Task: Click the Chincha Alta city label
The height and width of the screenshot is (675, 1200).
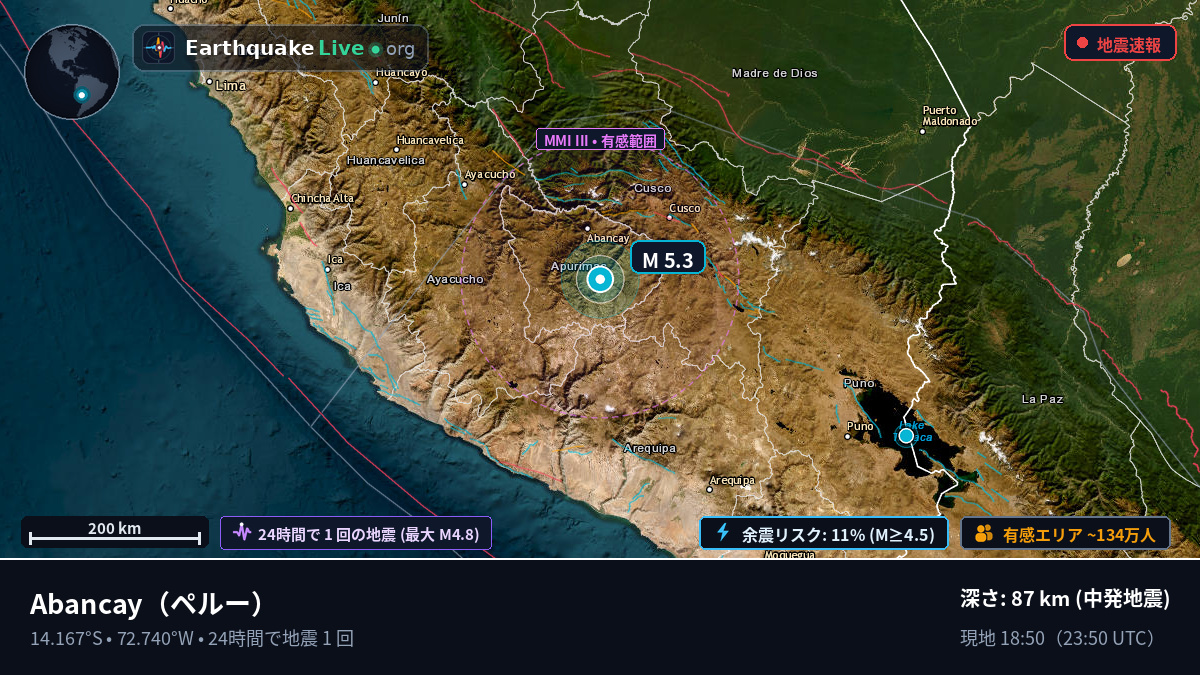Action: (x=324, y=198)
